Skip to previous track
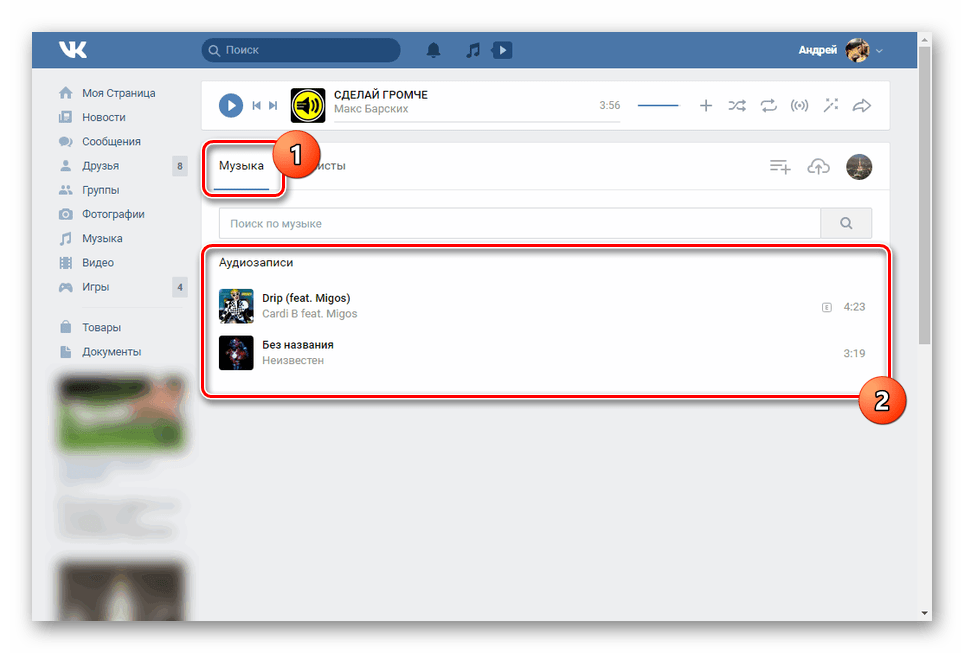Image resolution: width=964 pixels, height=653 pixels. point(256,105)
